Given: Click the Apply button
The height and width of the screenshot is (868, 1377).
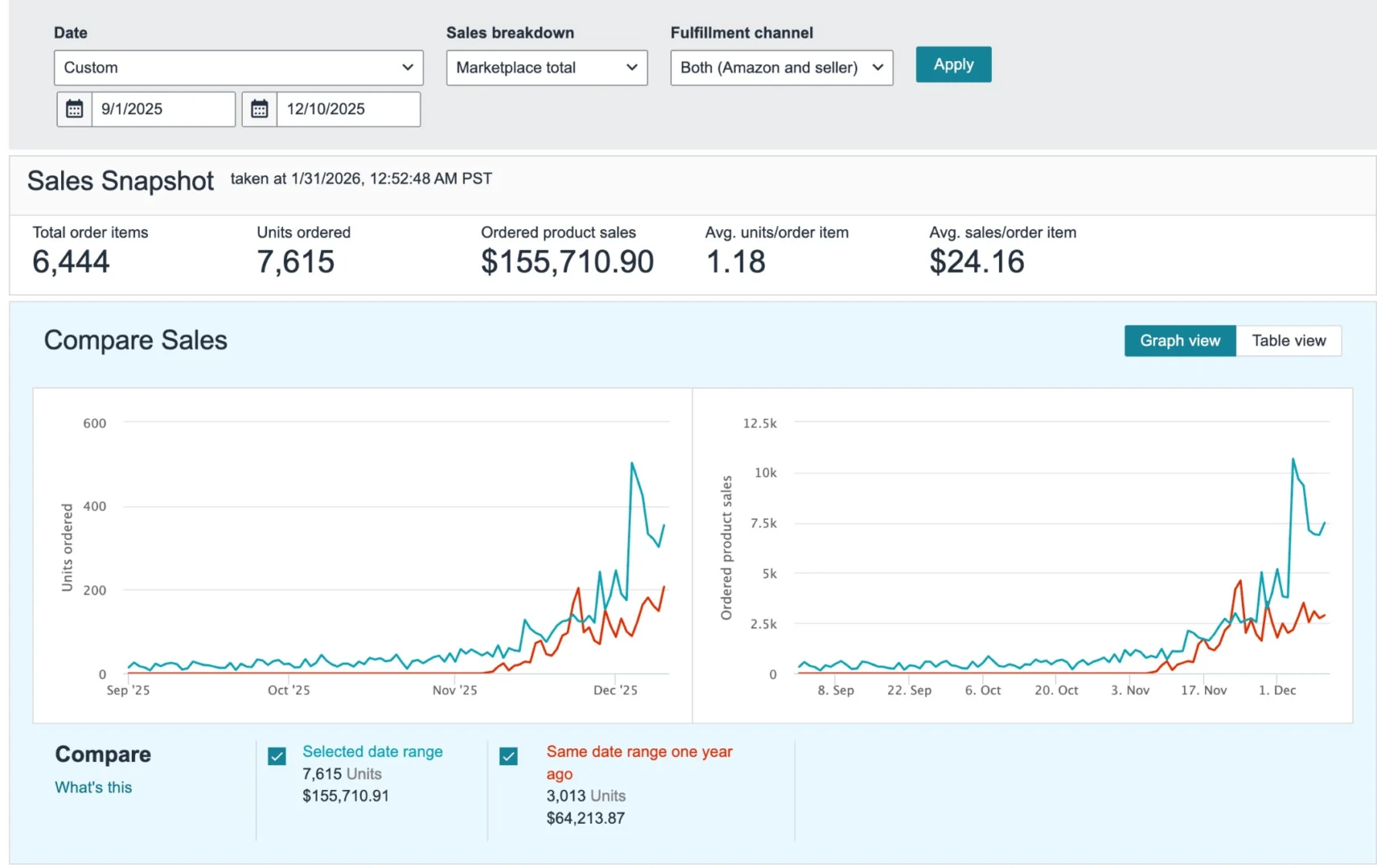Looking at the screenshot, I should click(x=953, y=64).
